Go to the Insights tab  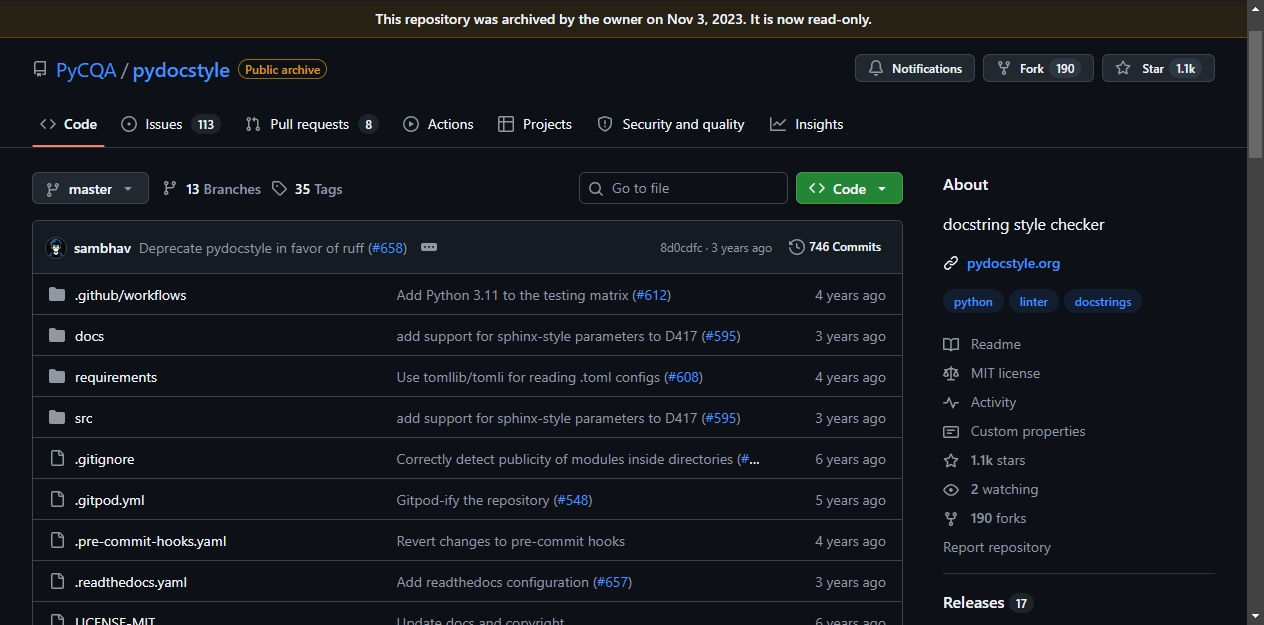pos(806,124)
